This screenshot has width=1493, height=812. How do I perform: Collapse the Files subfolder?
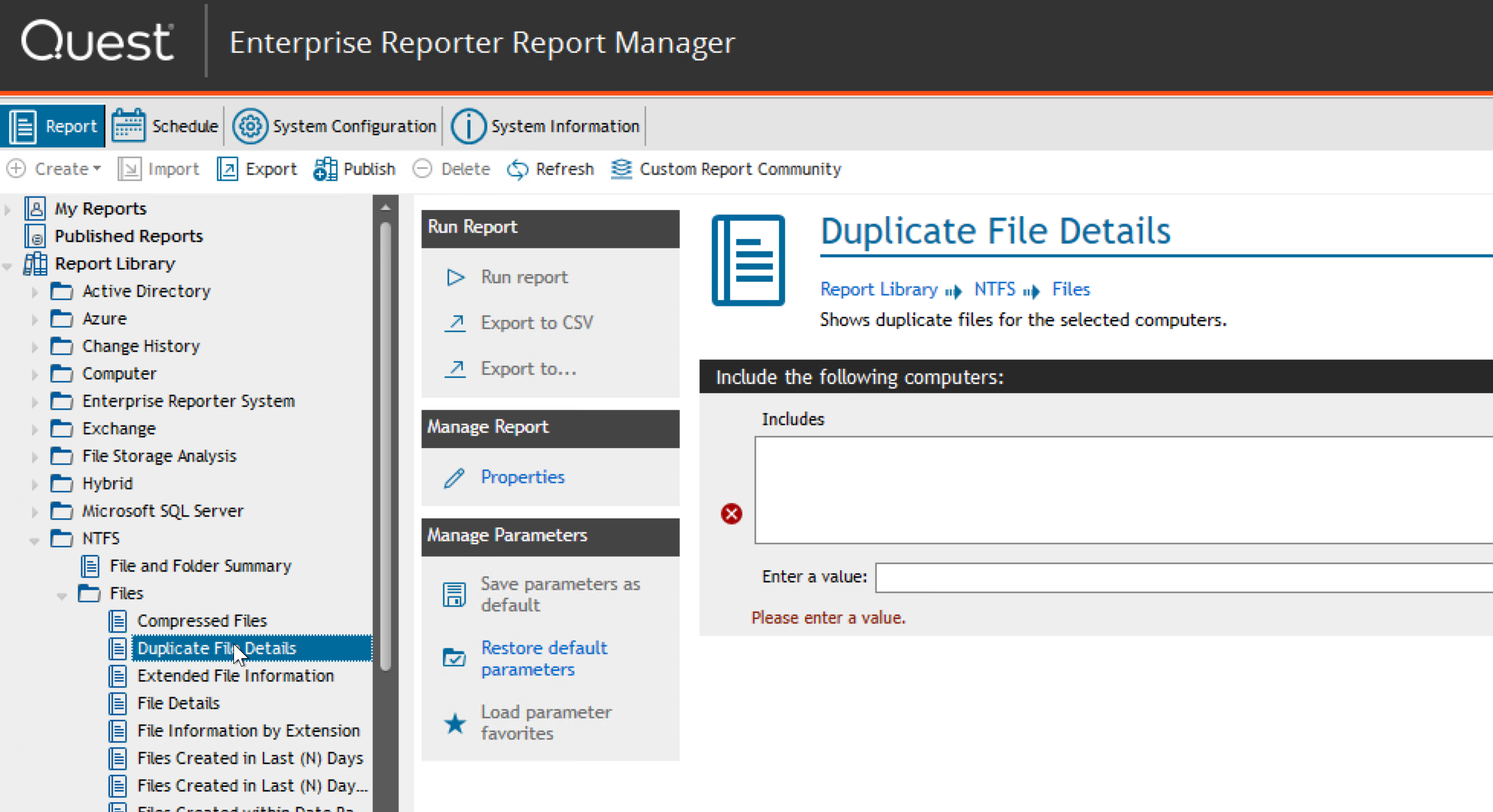(62, 595)
